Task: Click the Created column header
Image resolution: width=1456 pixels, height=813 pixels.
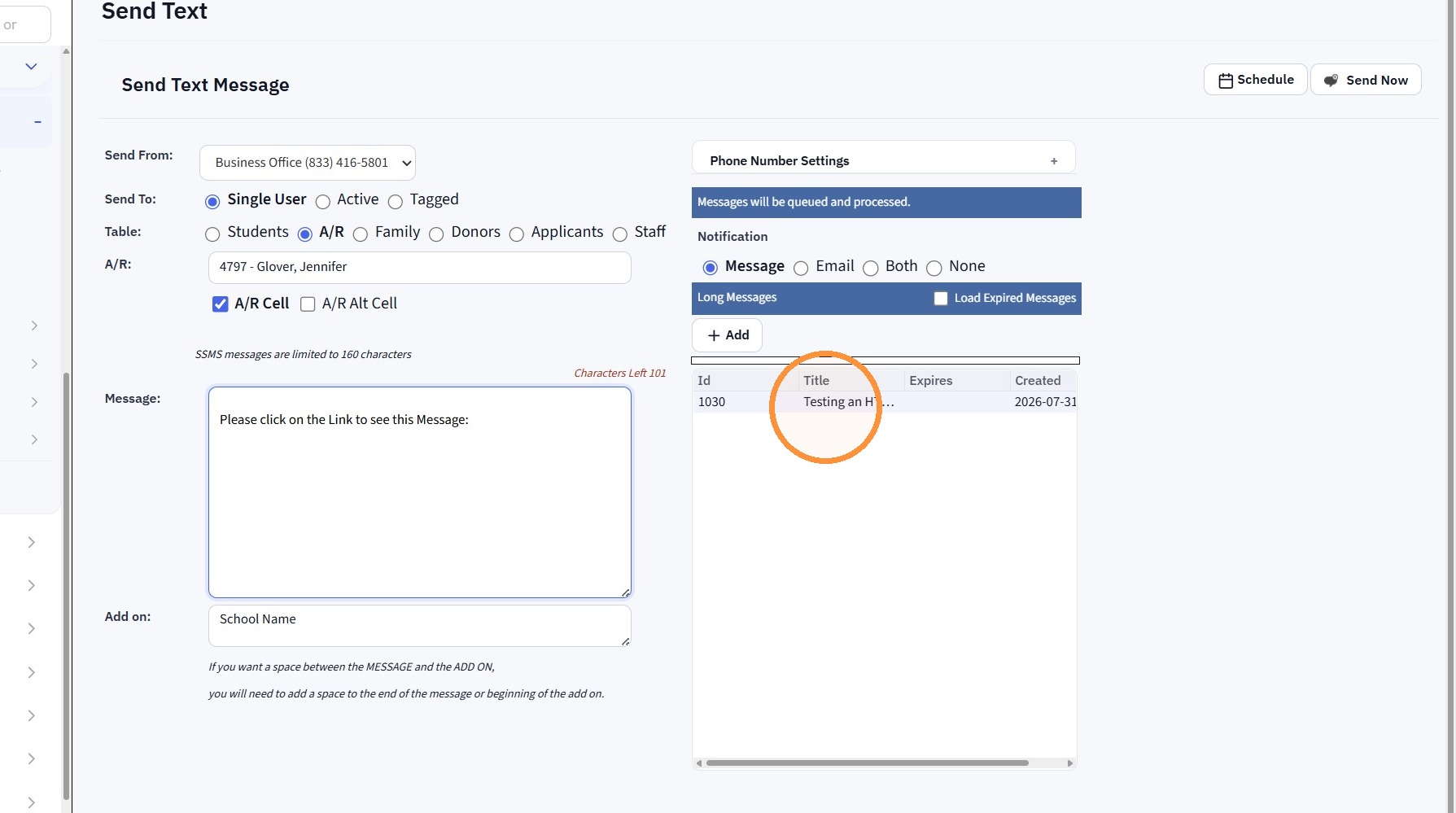Action: (1043, 380)
